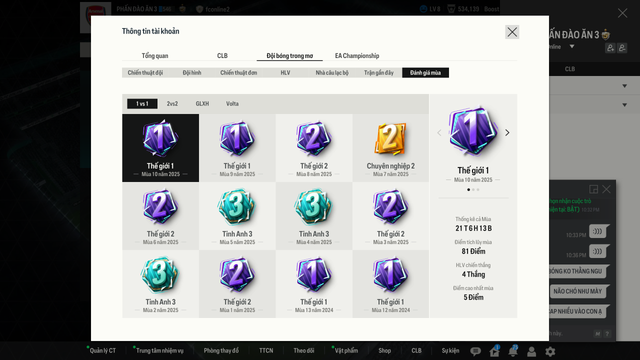
Task: Close the background side panel with X
Action: click(x=622, y=13)
